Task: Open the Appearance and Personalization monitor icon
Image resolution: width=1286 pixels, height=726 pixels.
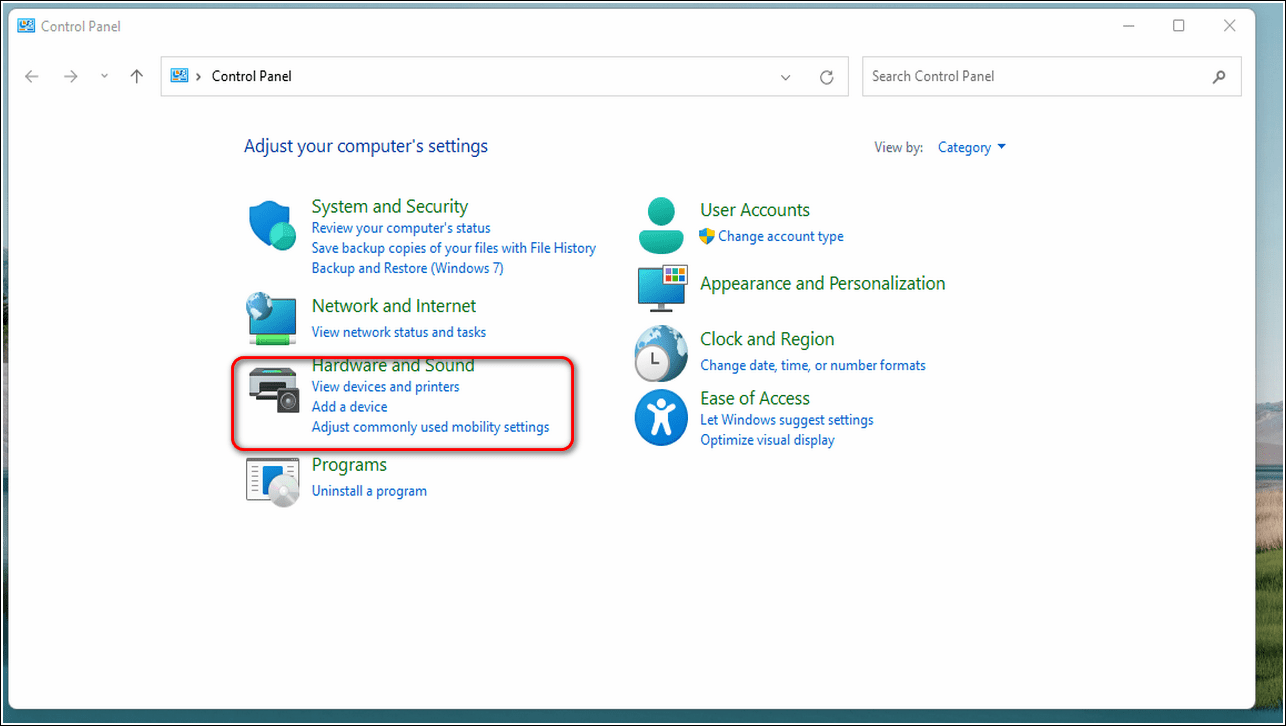Action: tap(662, 287)
